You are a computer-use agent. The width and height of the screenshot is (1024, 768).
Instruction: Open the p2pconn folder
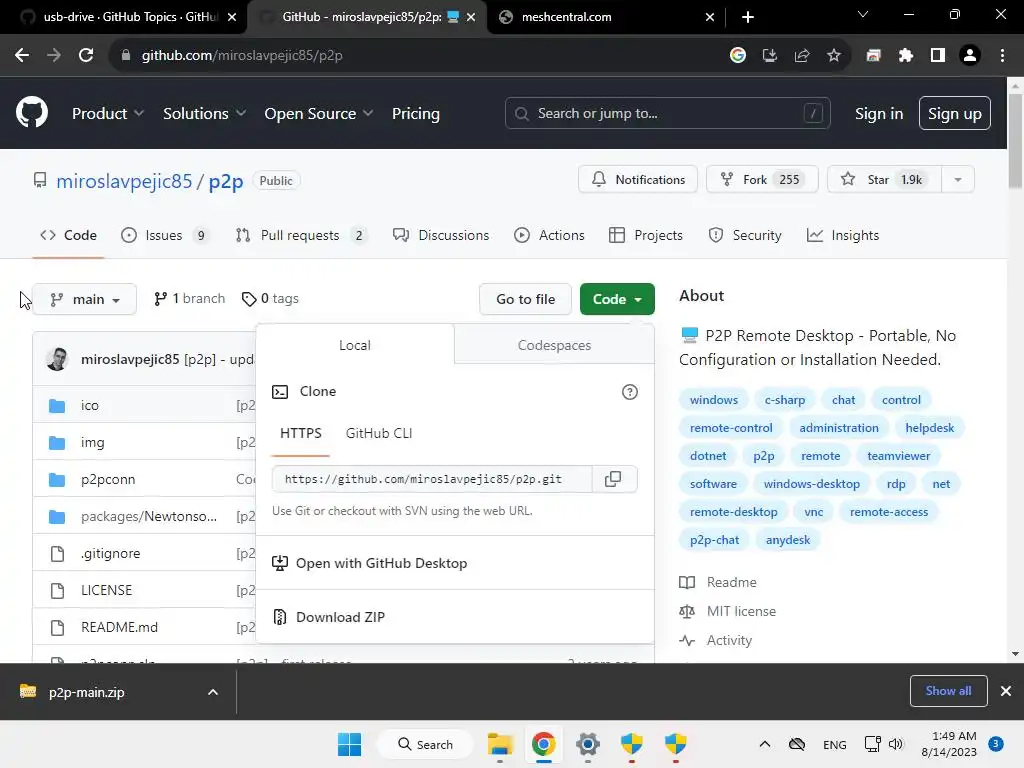(108, 479)
